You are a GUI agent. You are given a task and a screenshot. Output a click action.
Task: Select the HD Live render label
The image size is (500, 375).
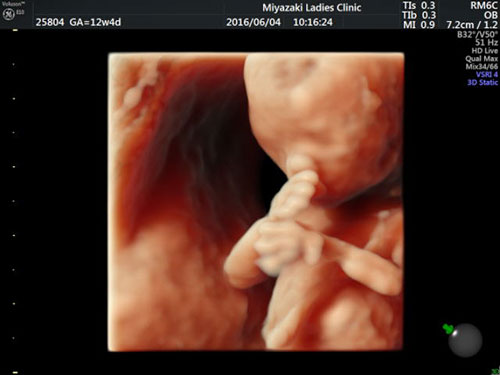pos(484,51)
